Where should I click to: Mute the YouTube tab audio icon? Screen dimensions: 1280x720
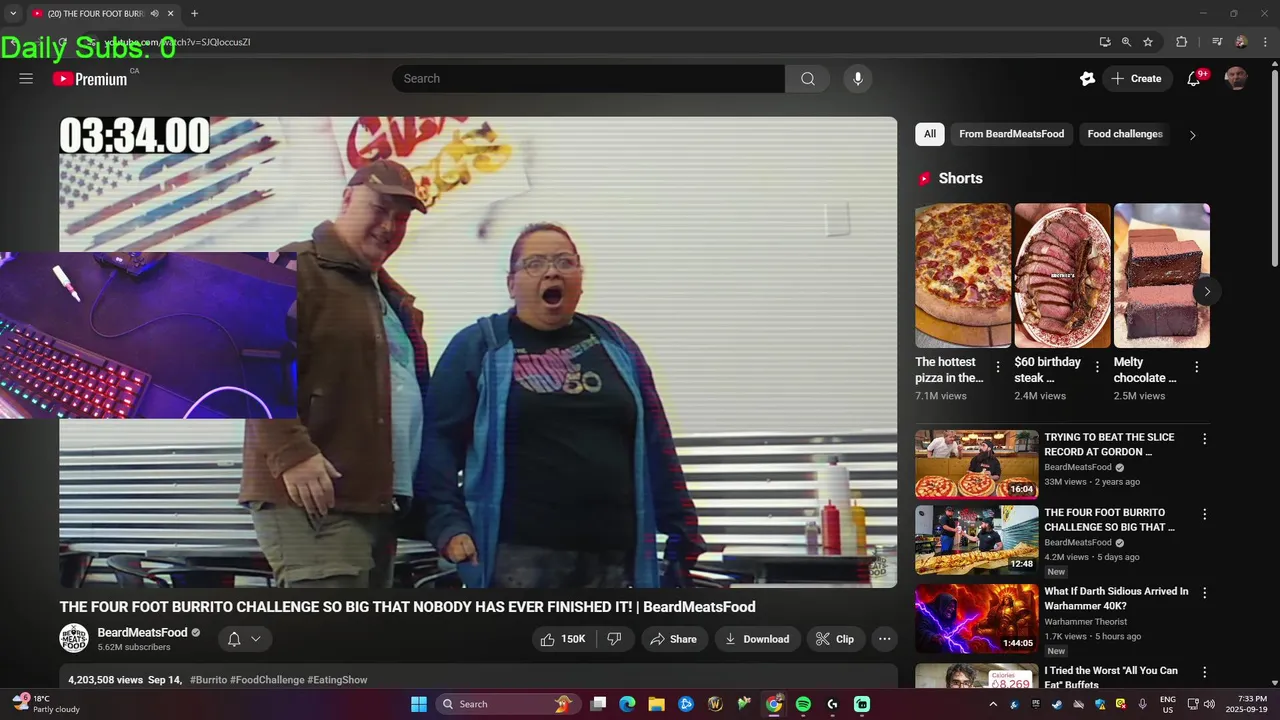155,13
